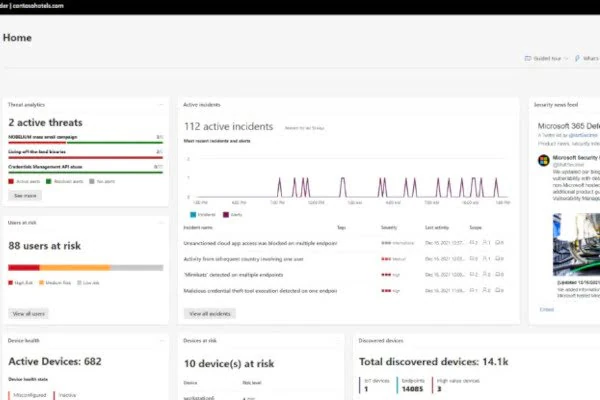Click user scope icon in infrequent country row
Viewport: 600px width, 400px height.
(486, 259)
